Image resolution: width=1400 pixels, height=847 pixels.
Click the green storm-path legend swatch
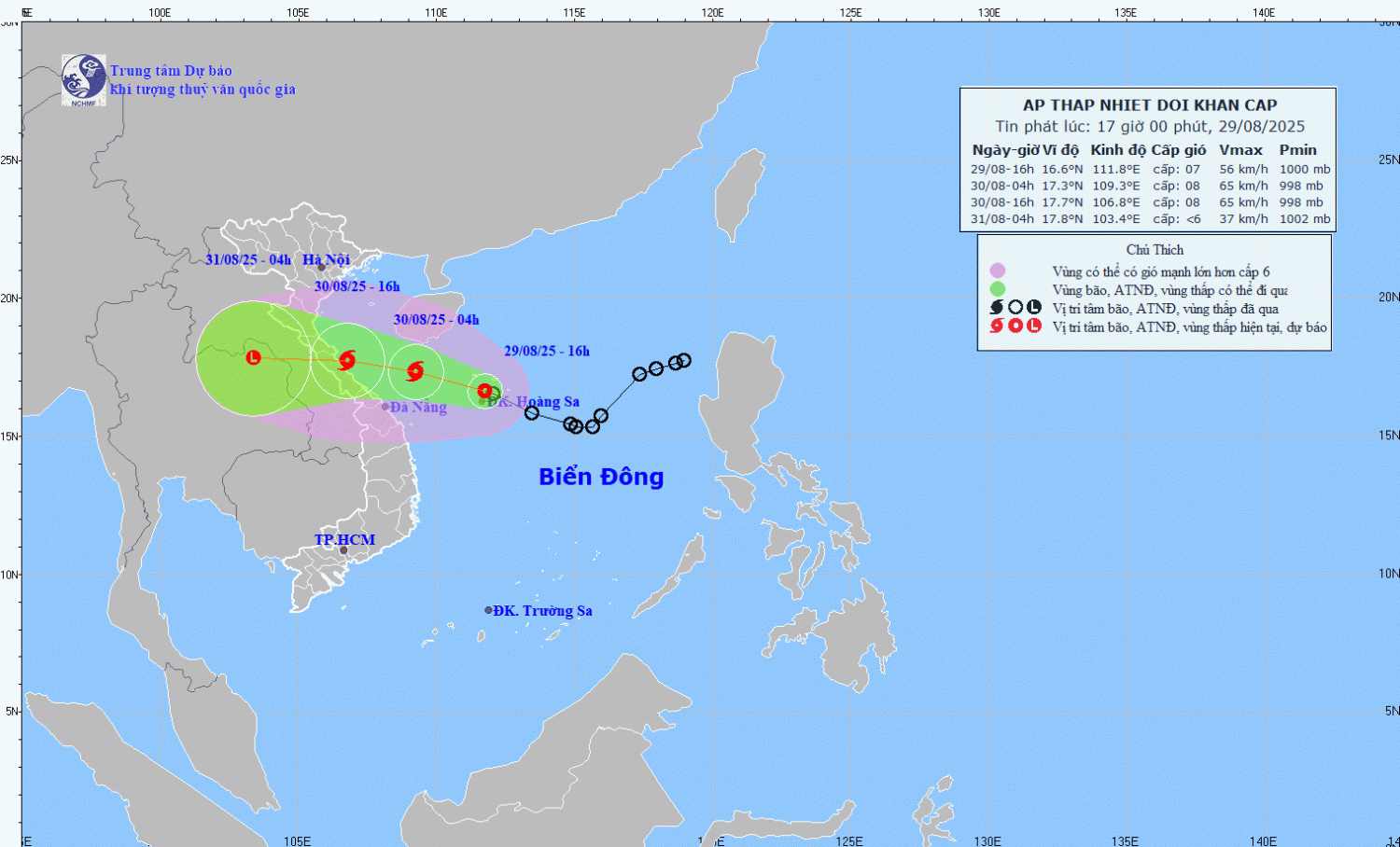click(998, 289)
